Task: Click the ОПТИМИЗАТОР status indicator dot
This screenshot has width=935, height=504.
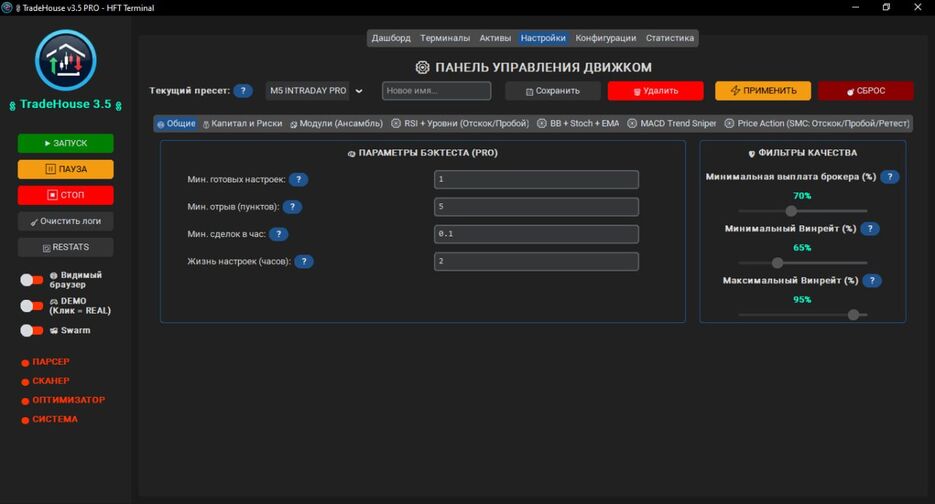Action: tap(25, 401)
